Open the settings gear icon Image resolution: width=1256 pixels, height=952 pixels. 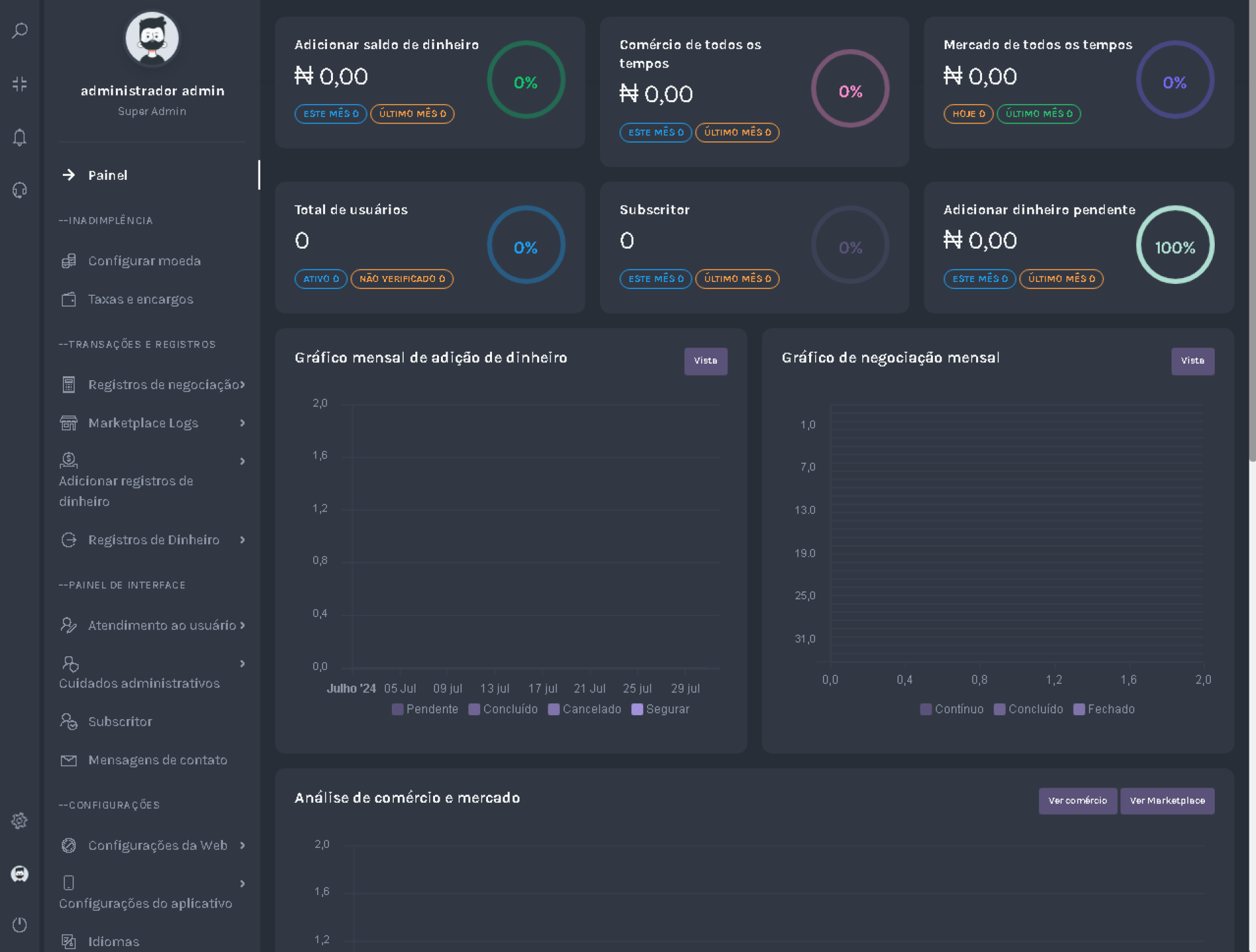point(20,820)
